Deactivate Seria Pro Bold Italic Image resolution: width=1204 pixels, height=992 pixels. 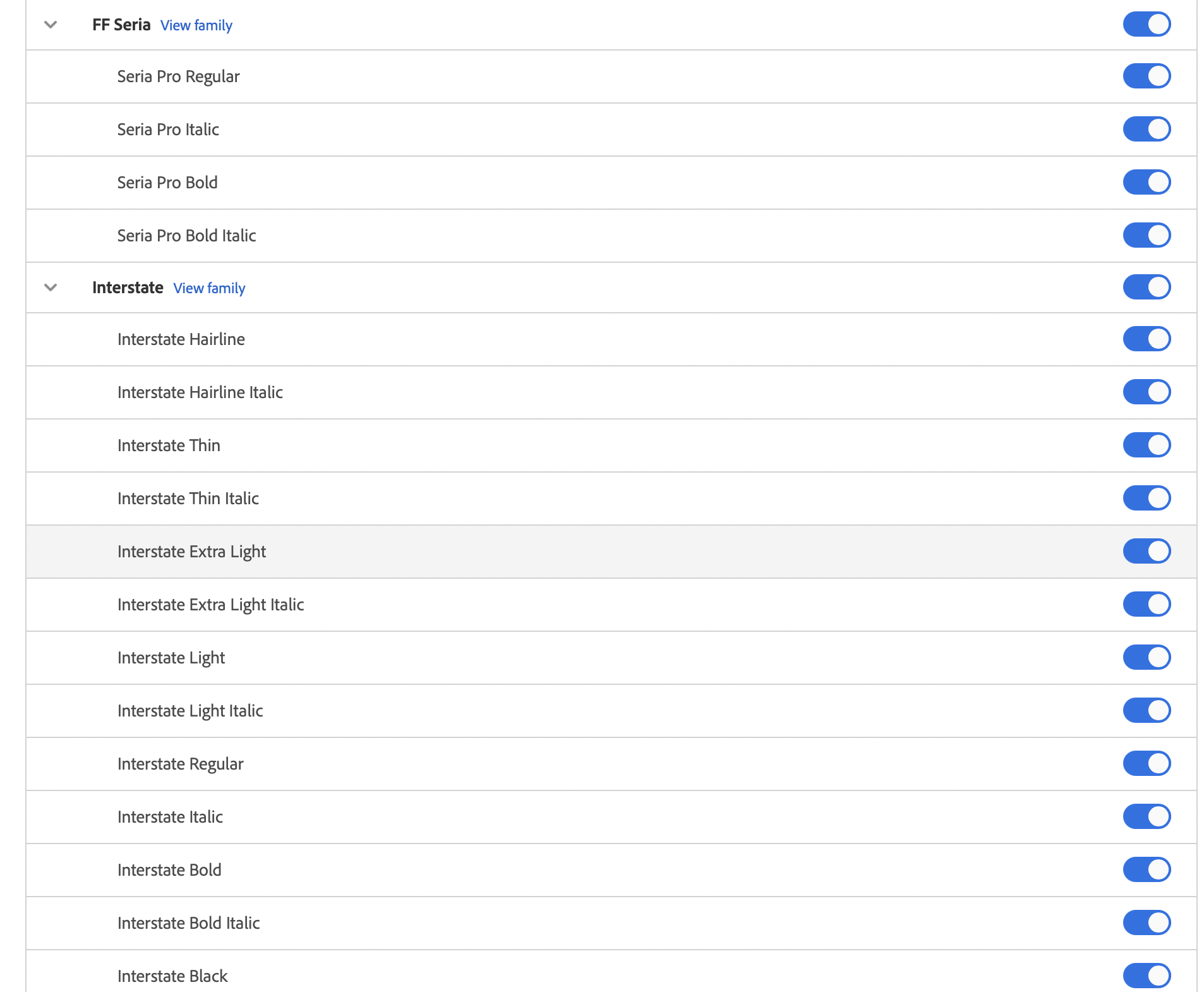click(1146, 236)
